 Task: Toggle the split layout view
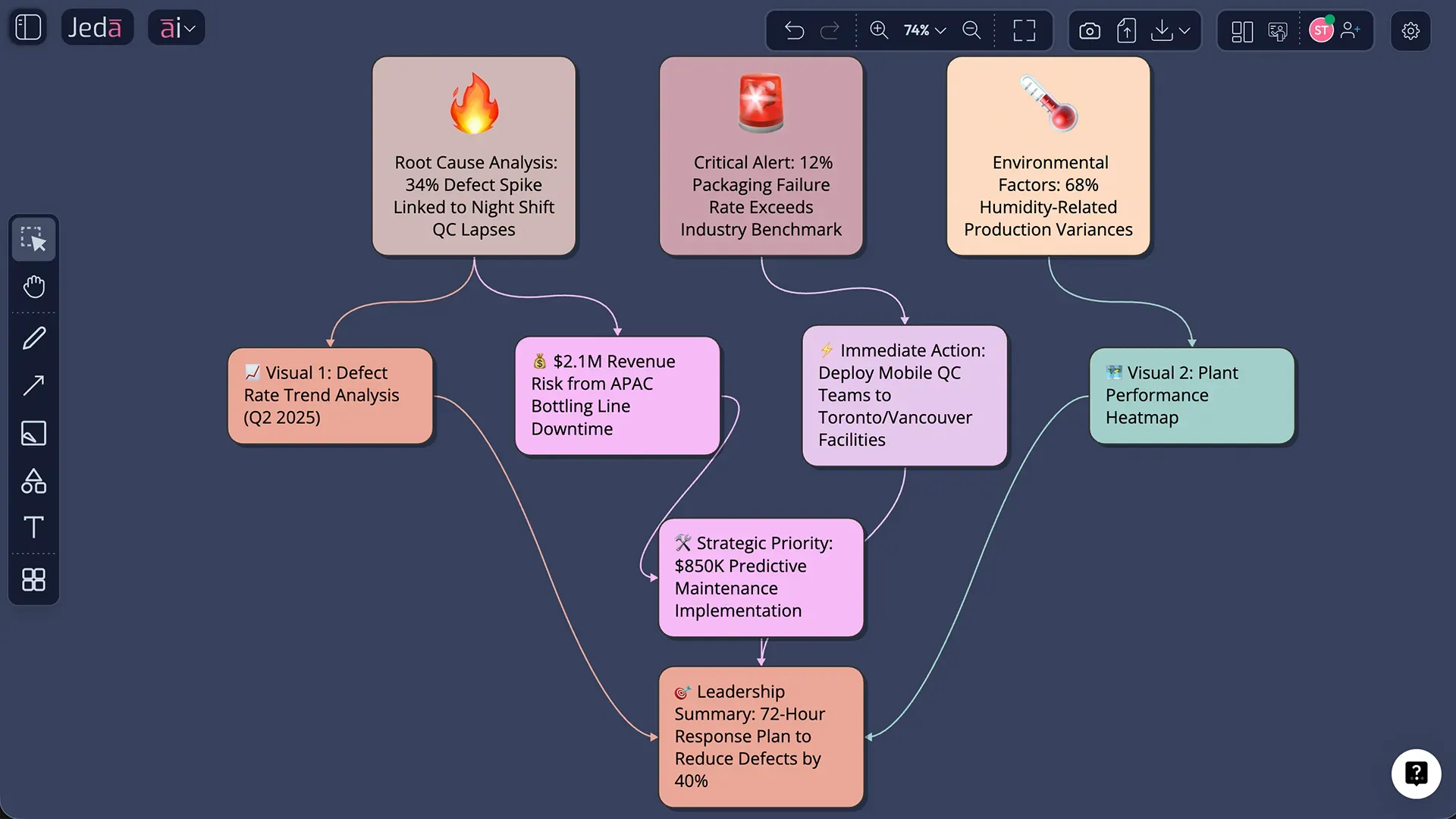(x=1241, y=32)
